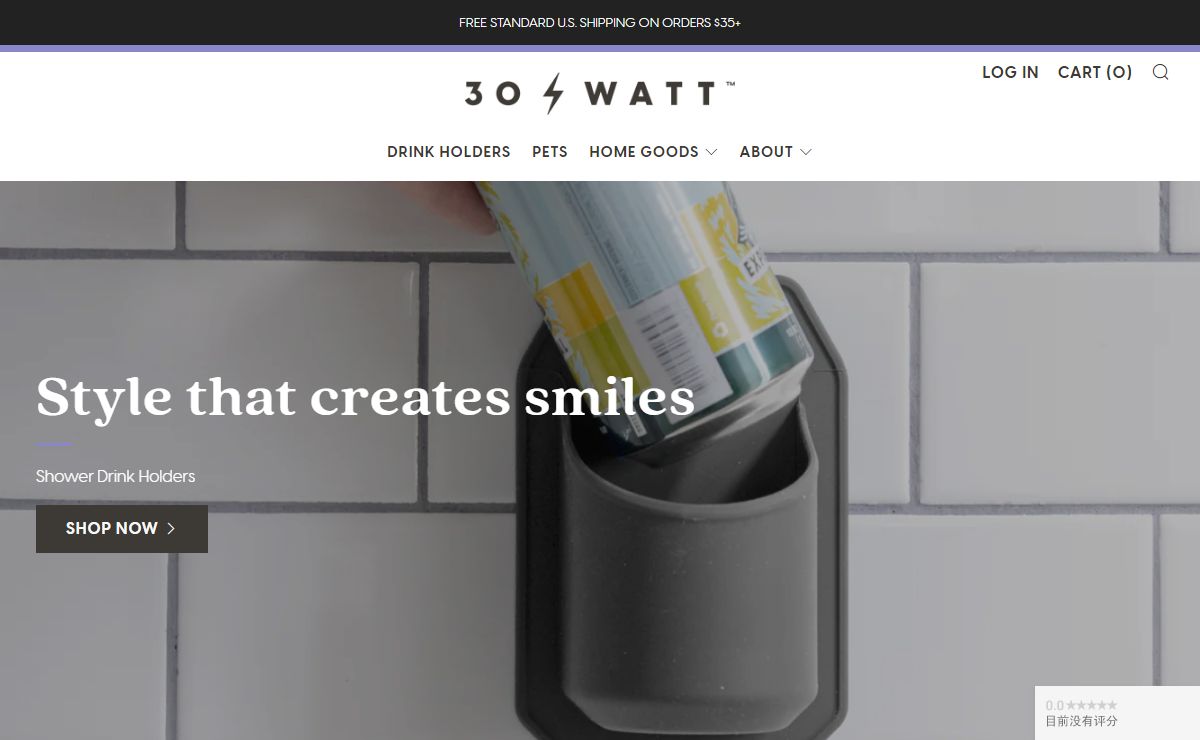Viewport: 1200px width, 740px height.
Task: Open the LOG IN link
Action: [x=1010, y=72]
